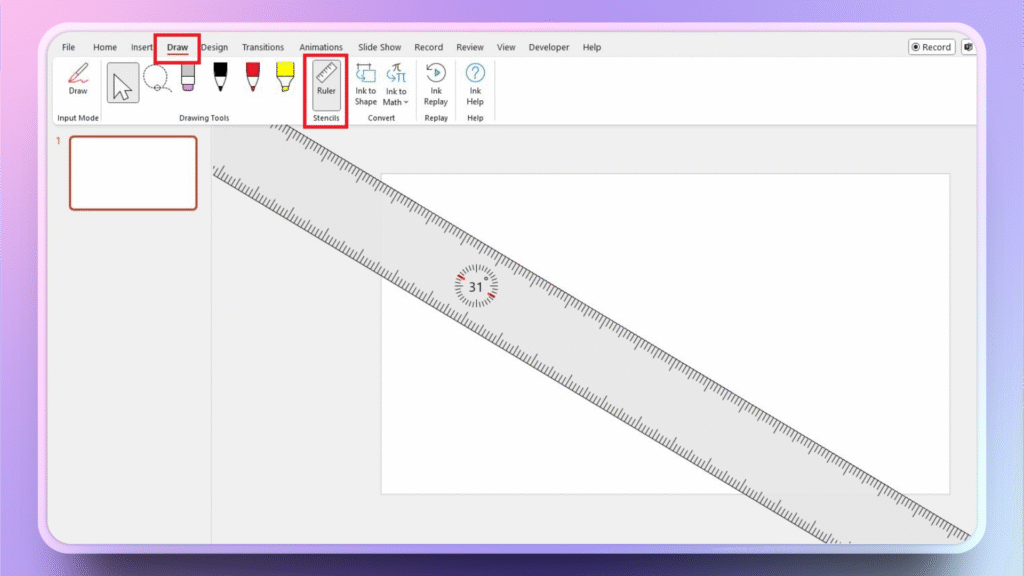Viewport: 1024px width, 576px height.
Task: Open the Developer tab
Action: [549, 46]
